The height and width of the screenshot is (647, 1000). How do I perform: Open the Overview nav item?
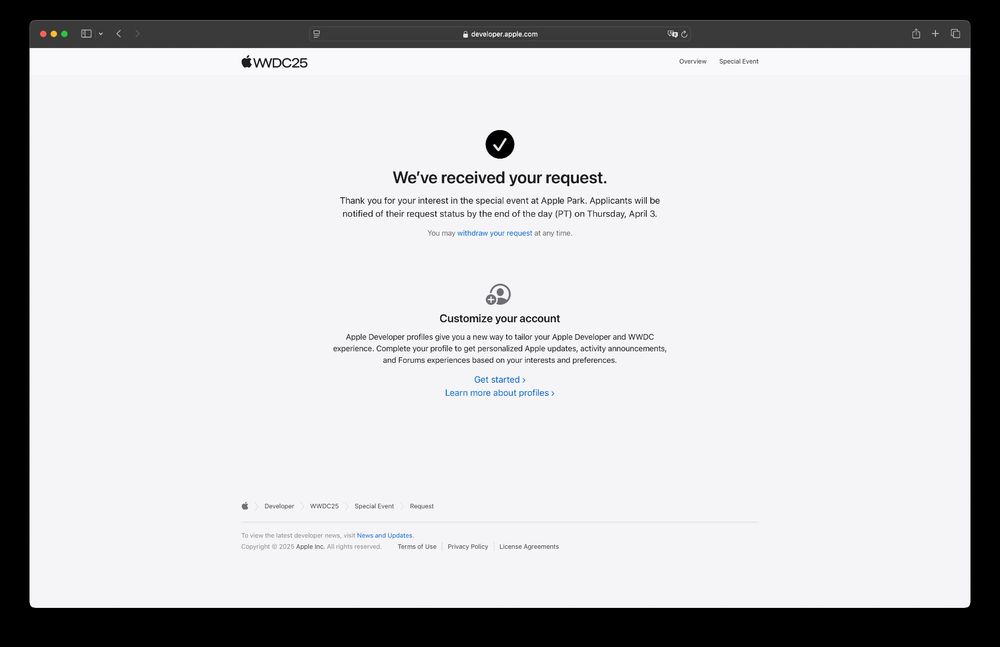pos(693,62)
